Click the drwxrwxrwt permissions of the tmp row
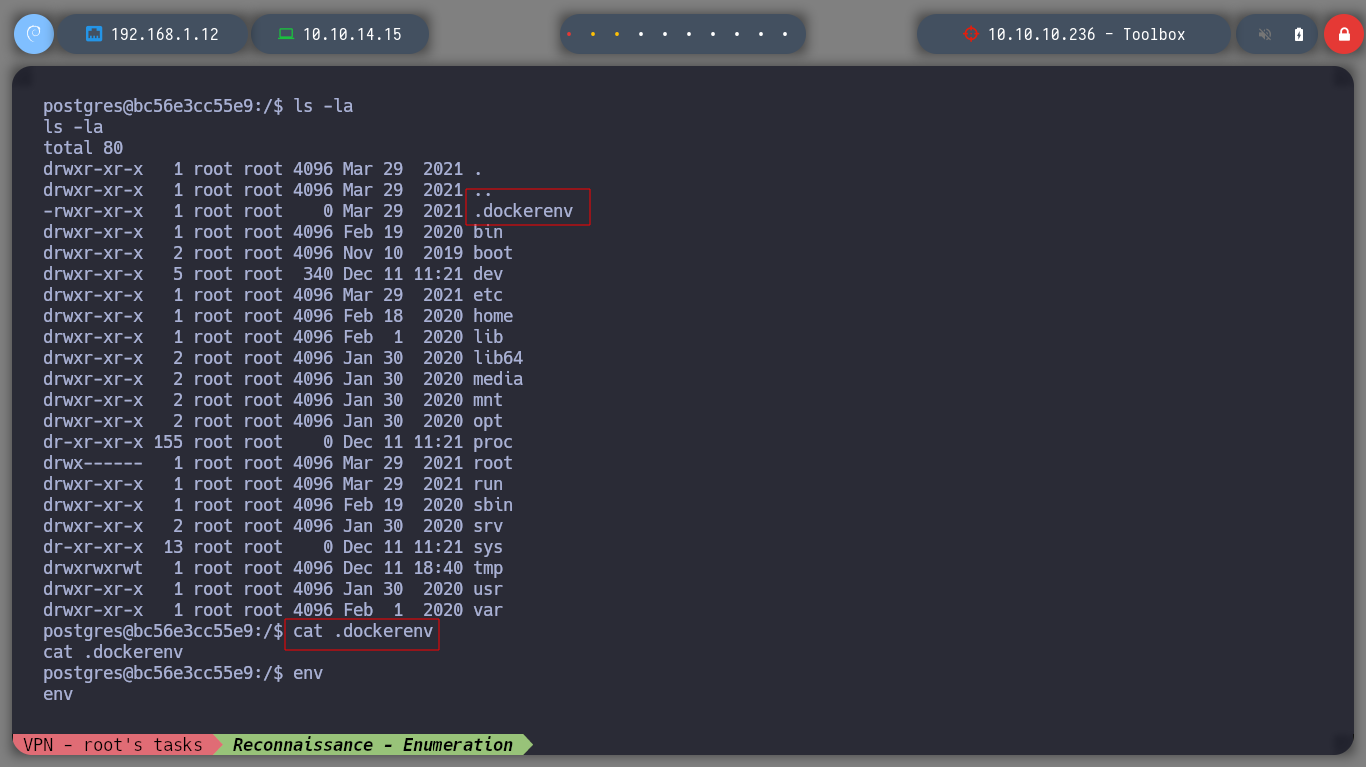 (93, 568)
